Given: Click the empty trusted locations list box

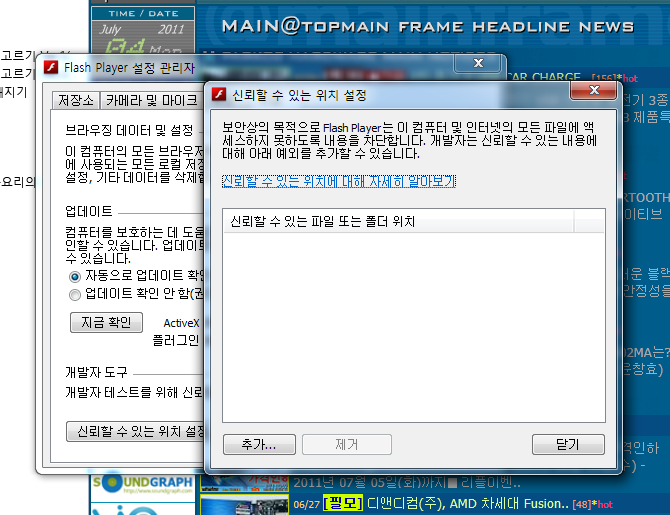Looking at the screenshot, I should click(x=414, y=327).
